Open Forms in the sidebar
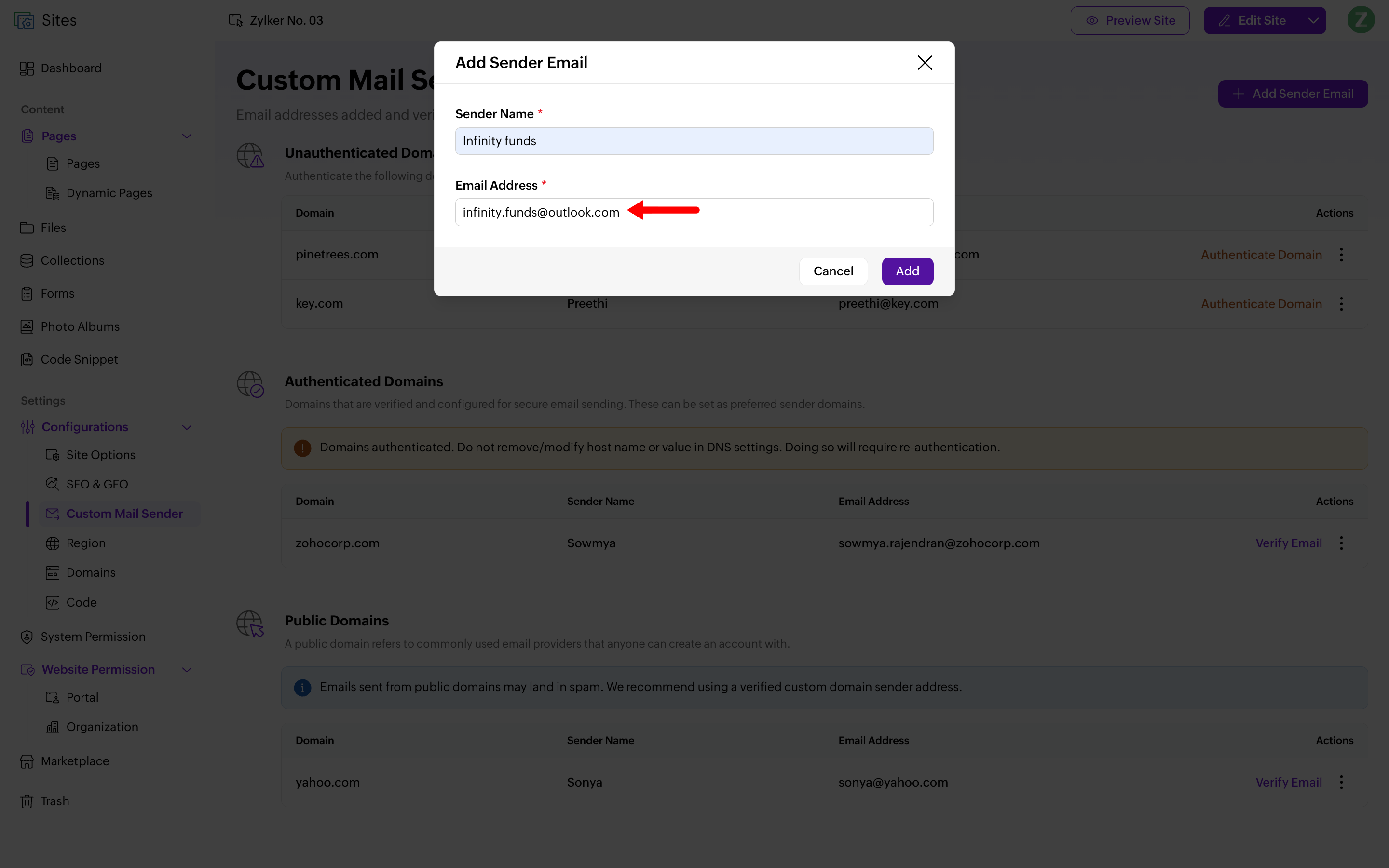Screen dimensions: 1389x868 (48, 293)
